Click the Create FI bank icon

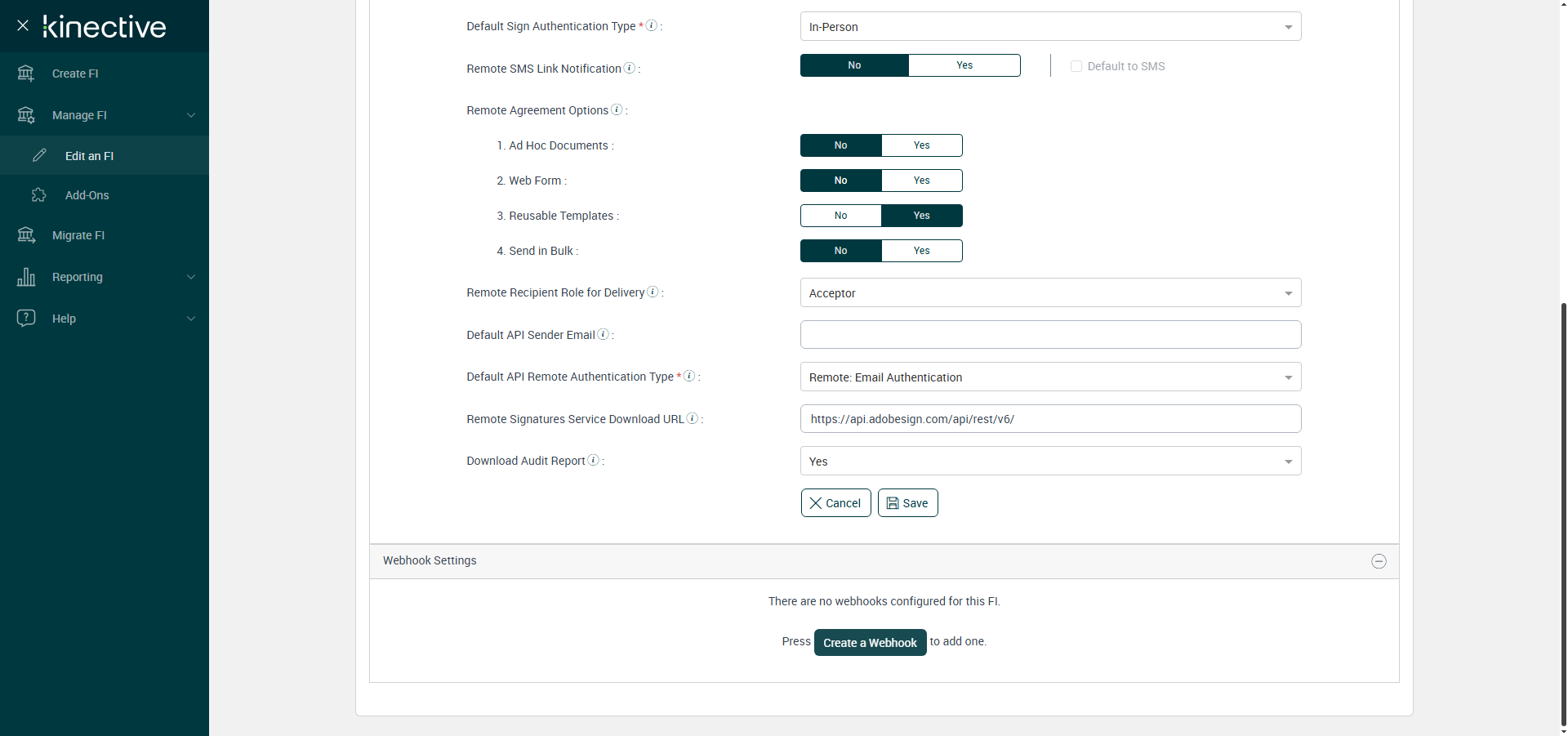point(26,74)
